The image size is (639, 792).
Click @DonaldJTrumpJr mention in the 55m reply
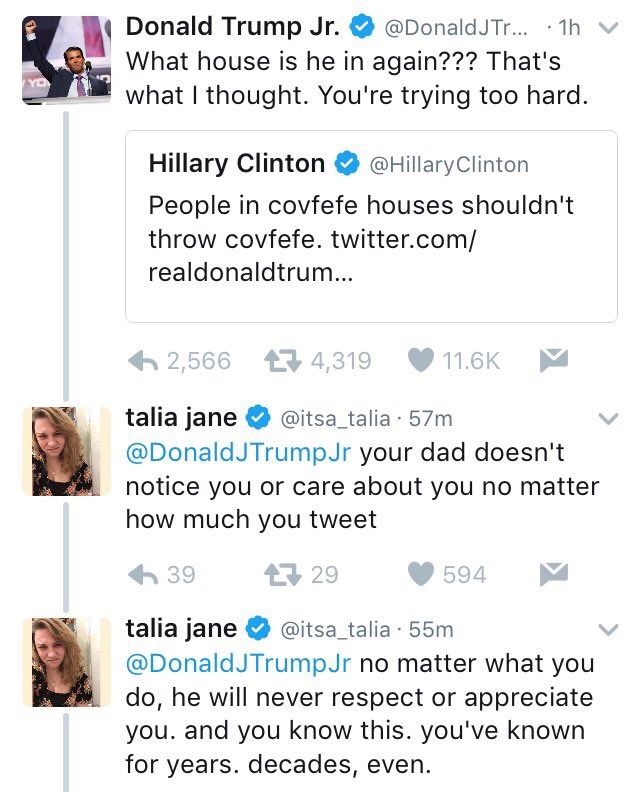[x=238, y=664]
